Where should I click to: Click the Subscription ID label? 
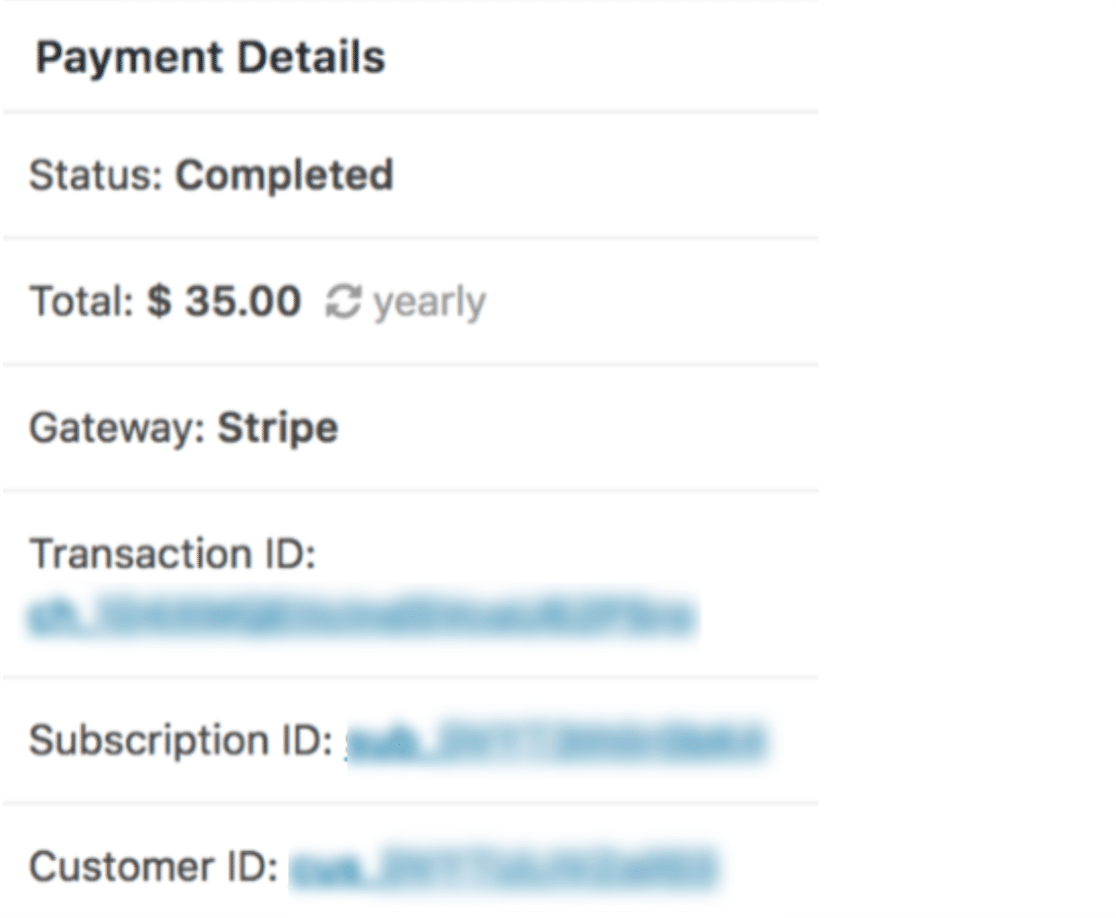(x=181, y=742)
